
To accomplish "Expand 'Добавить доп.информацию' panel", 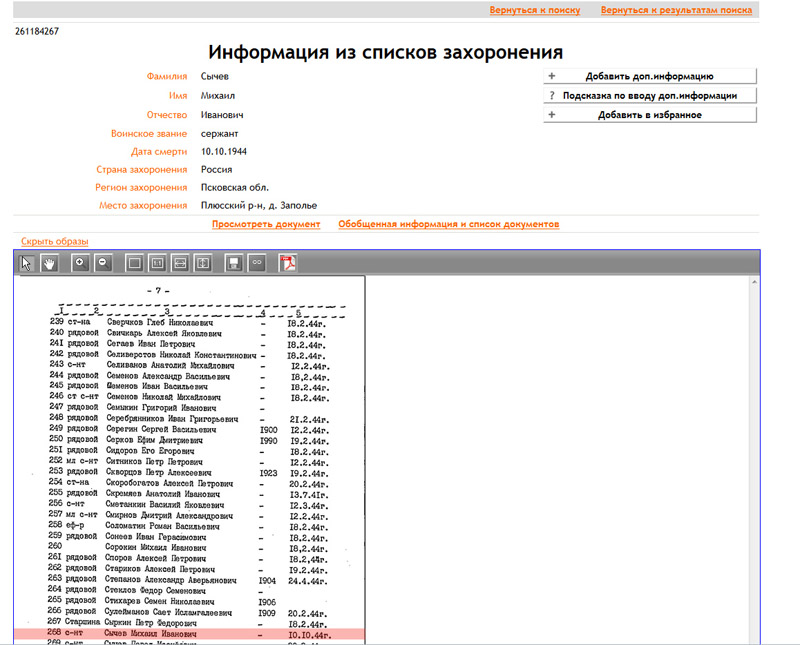I will pyautogui.click(x=650, y=76).
